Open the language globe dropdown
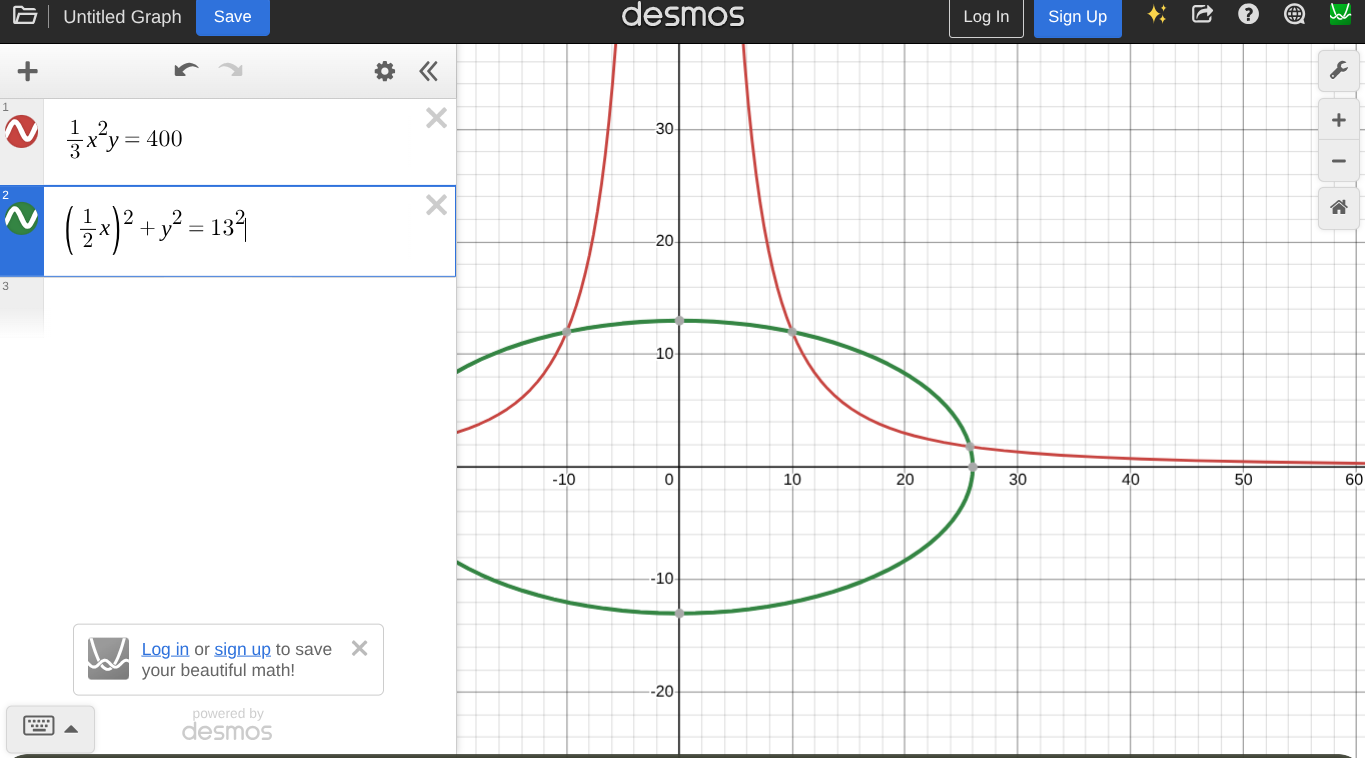The width and height of the screenshot is (1365, 758). click(1294, 15)
